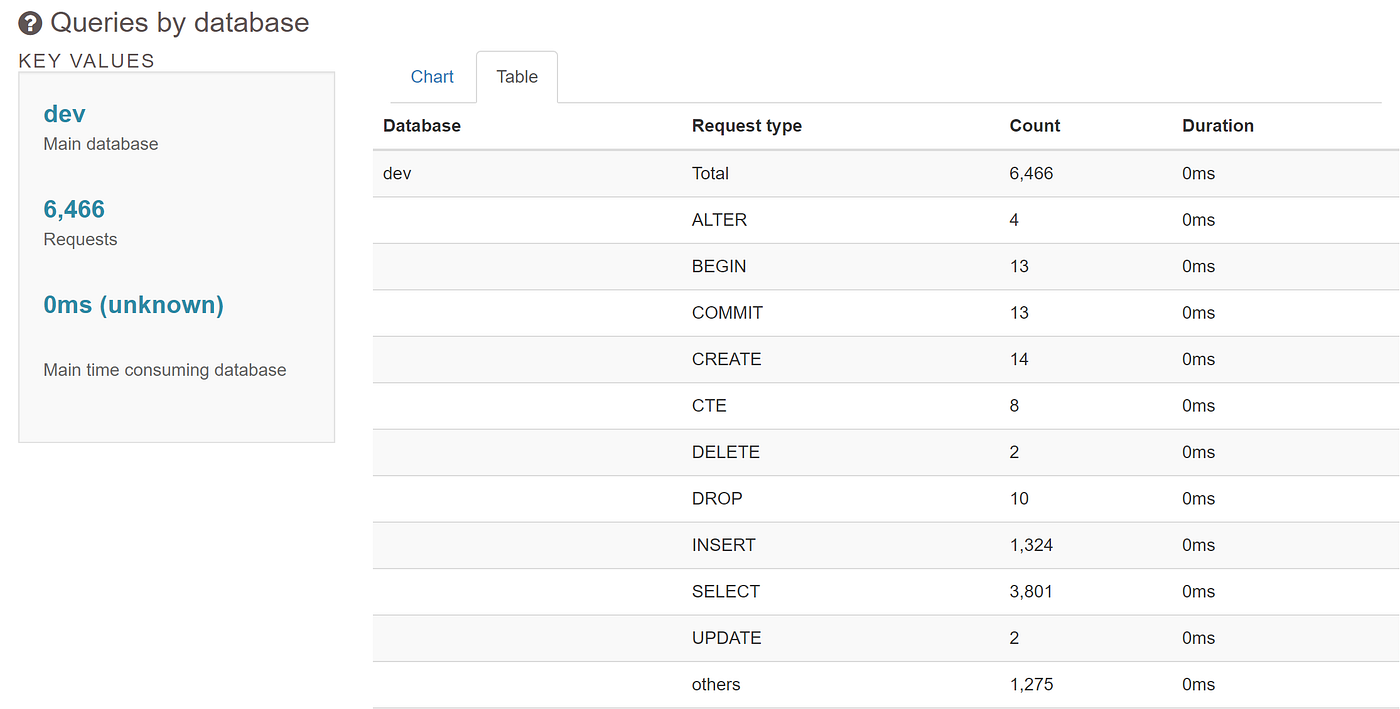Click the 6,466 key value in sidebar
Viewport: 1400px width, 709px height.
(74, 209)
